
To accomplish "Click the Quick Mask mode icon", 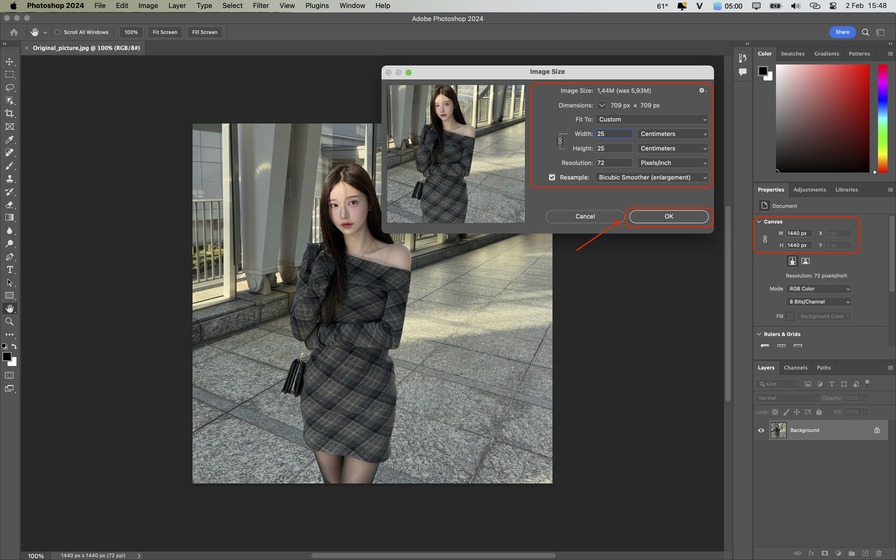I will pyautogui.click(x=10, y=375).
